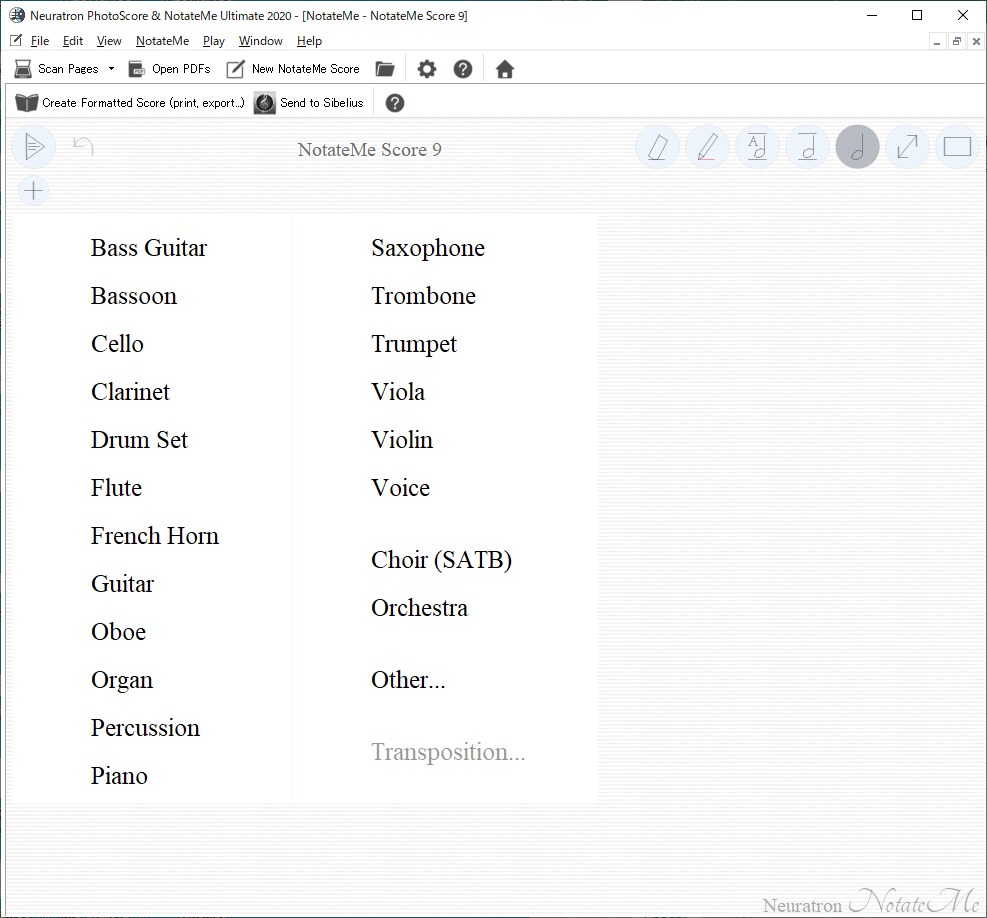
Task: Select Guitar instrument
Action: [x=122, y=584]
